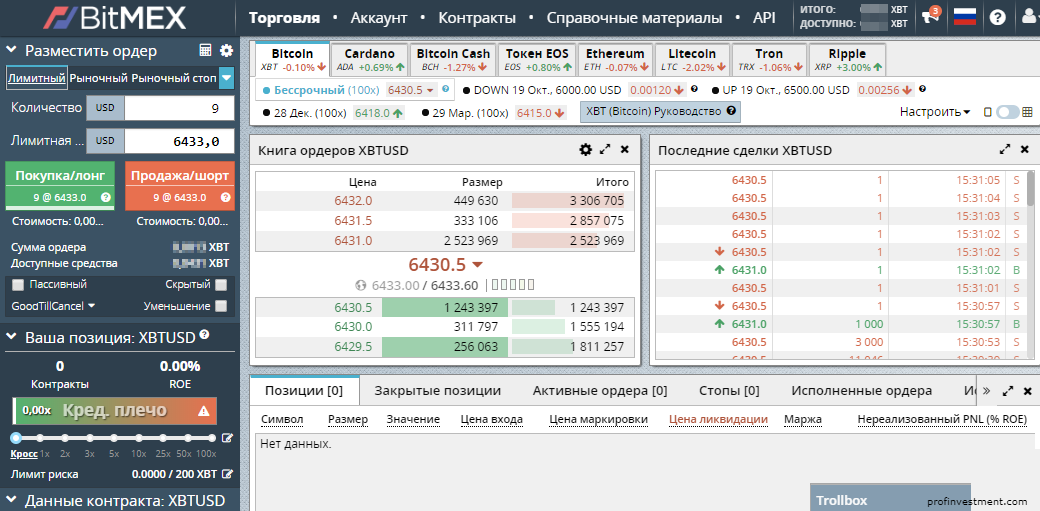Expand the positions panel
The width and height of the screenshot is (1040, 511).
(x=1008, y=391)
